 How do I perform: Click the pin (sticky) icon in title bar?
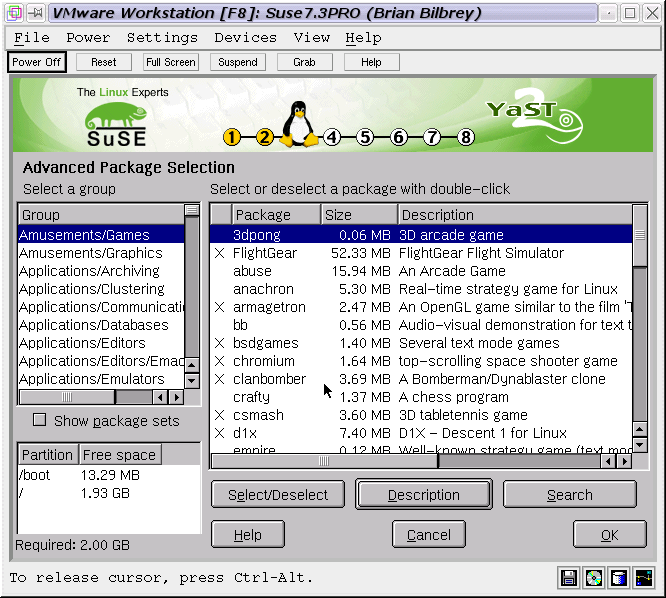point(34,13)
